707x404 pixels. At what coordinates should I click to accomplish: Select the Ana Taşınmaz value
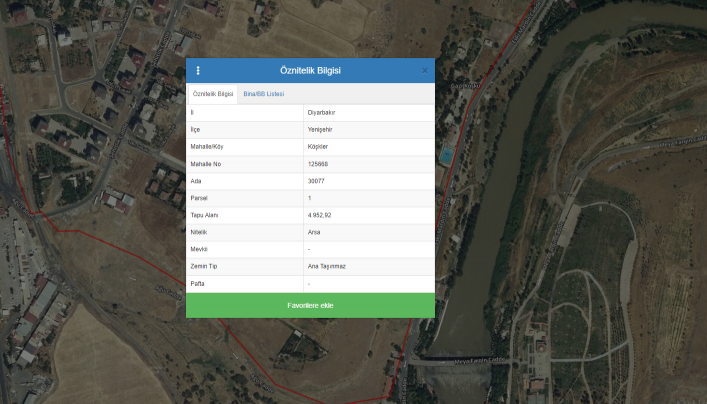pos(325,266)
